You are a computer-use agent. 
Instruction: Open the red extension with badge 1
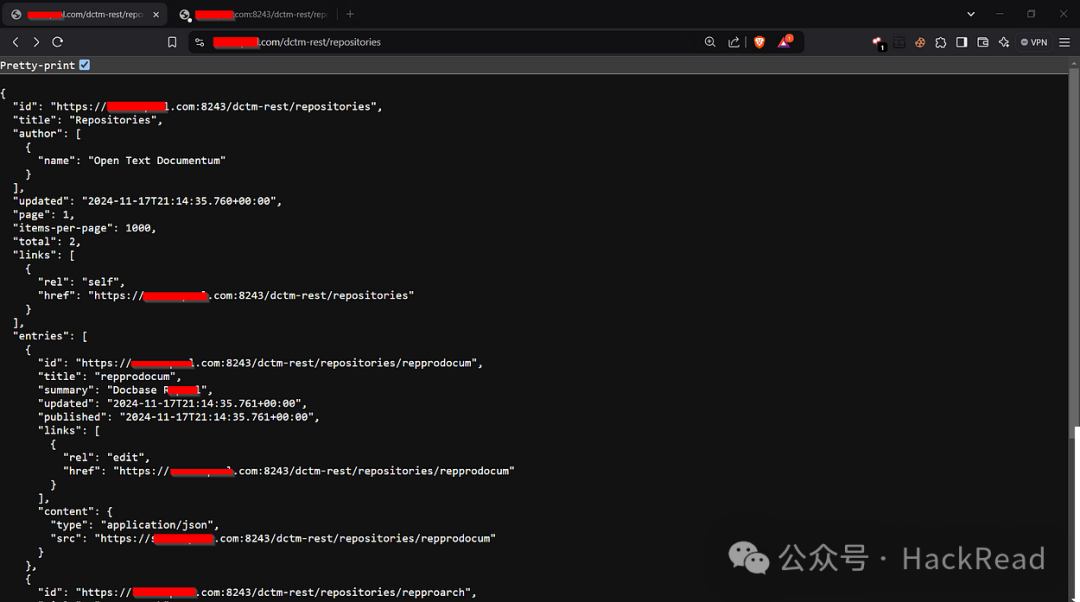(x=878, y=43)
